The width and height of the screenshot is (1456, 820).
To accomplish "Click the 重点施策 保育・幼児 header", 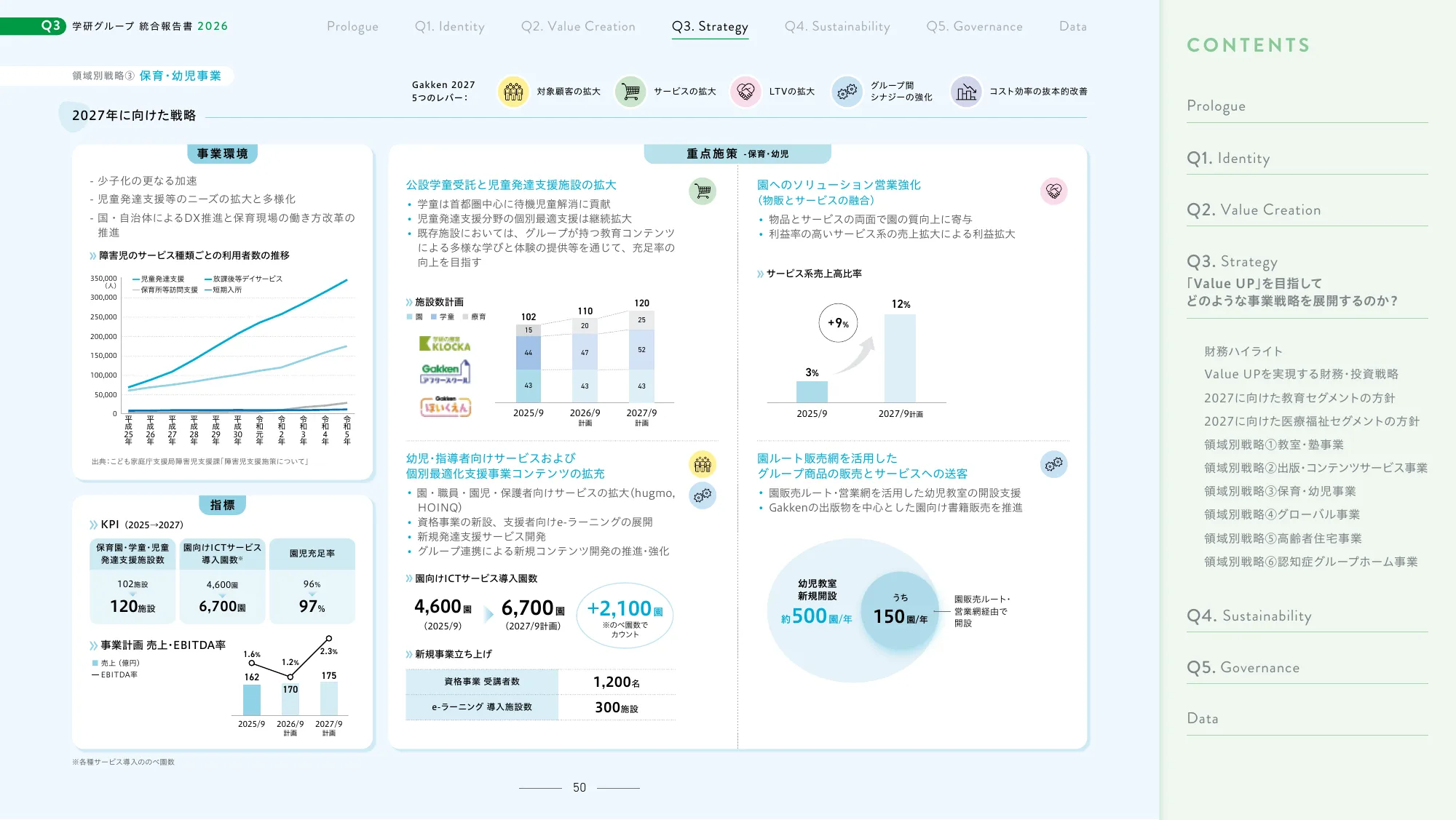I will click(737, 154).
